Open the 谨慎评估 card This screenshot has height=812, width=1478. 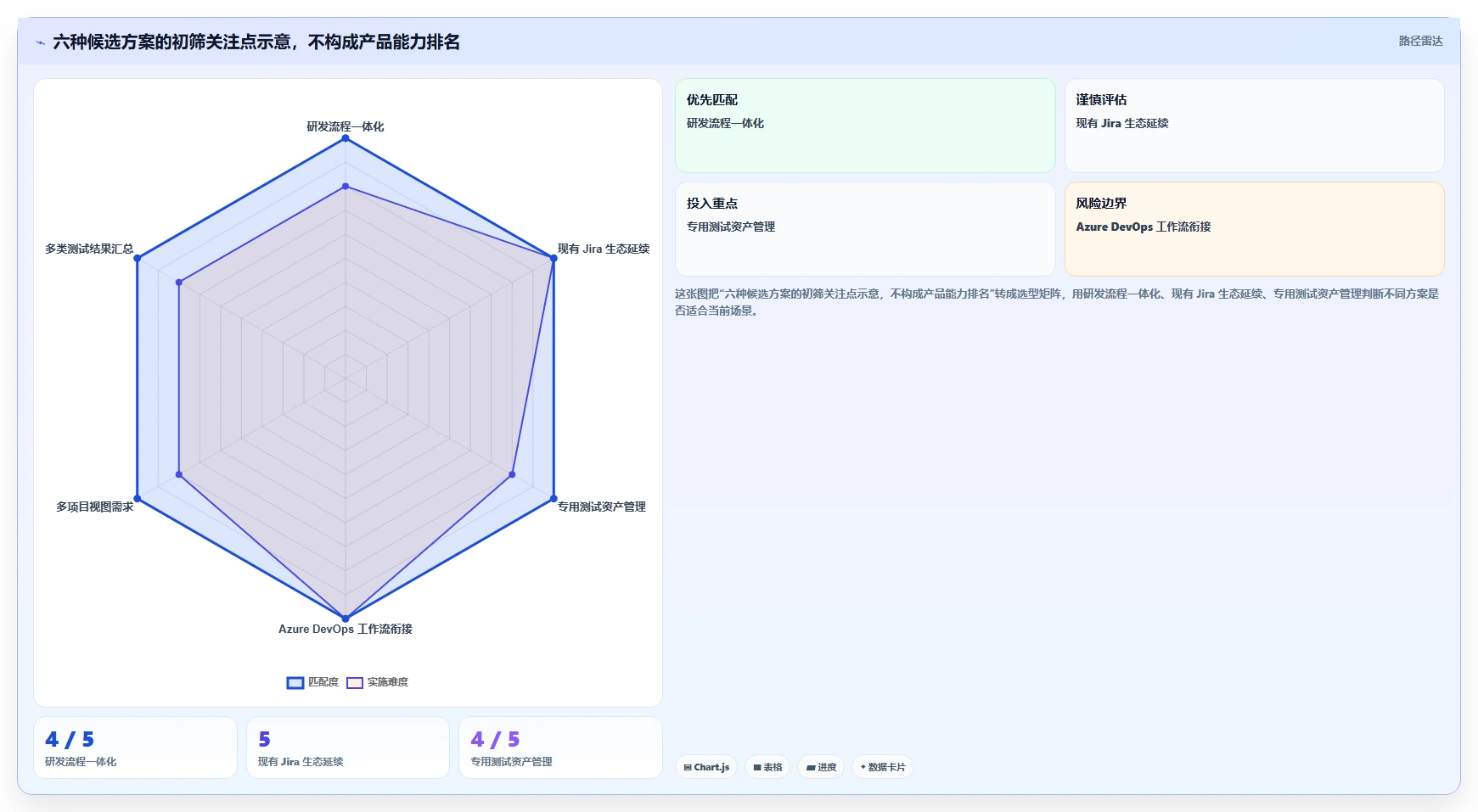point(1254,126)
